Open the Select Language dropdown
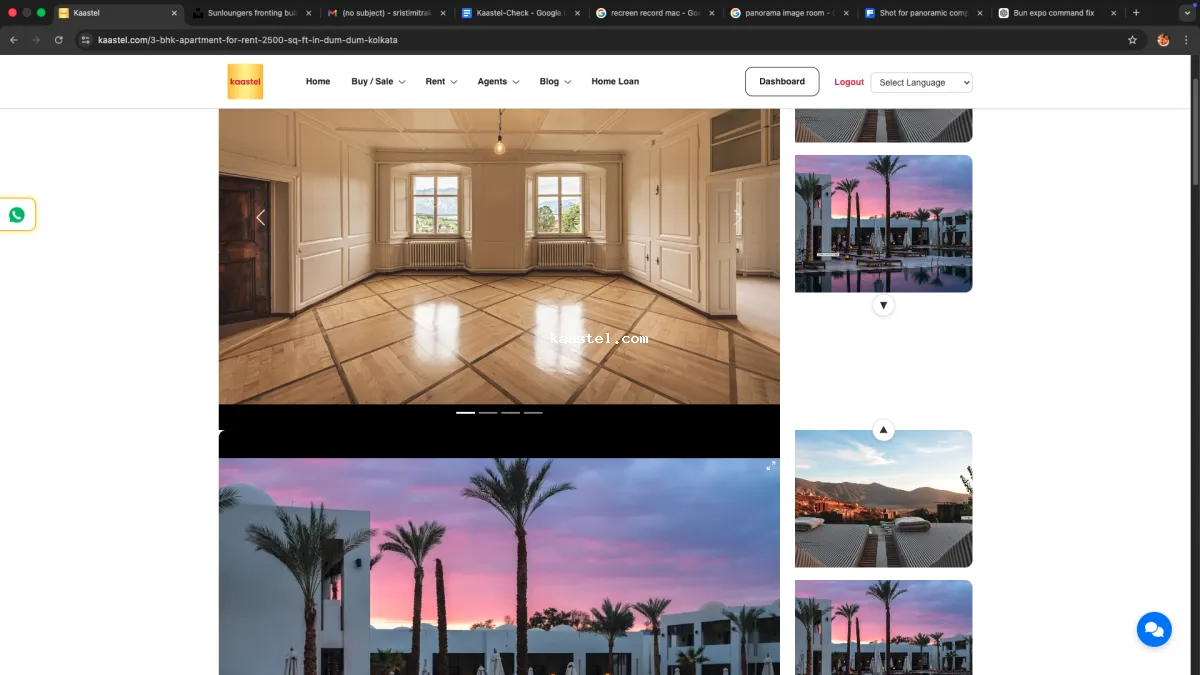This screenshot has width=1200, height=675. coord(921,83)
